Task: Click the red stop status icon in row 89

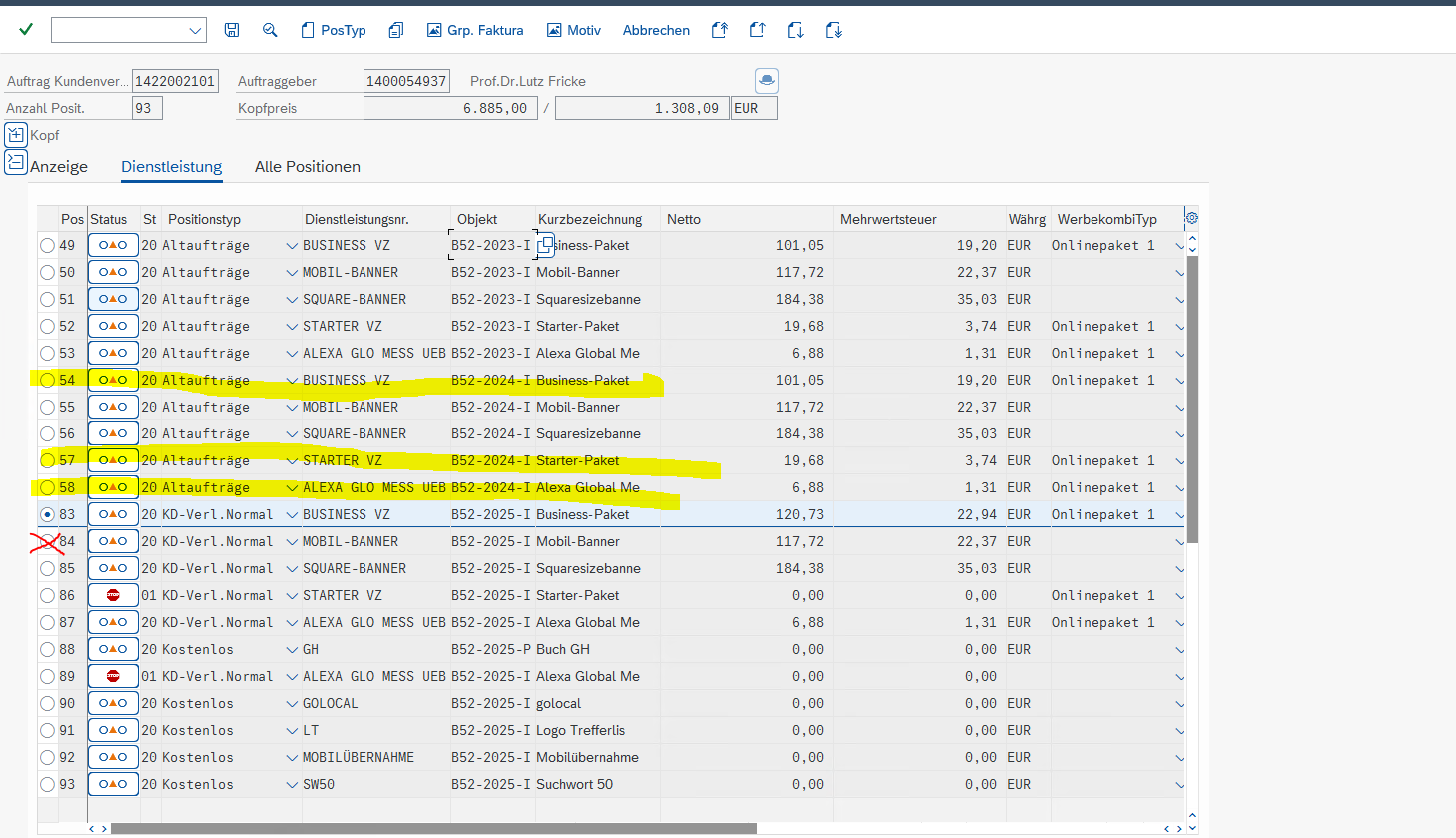Action: pos(113,676)
